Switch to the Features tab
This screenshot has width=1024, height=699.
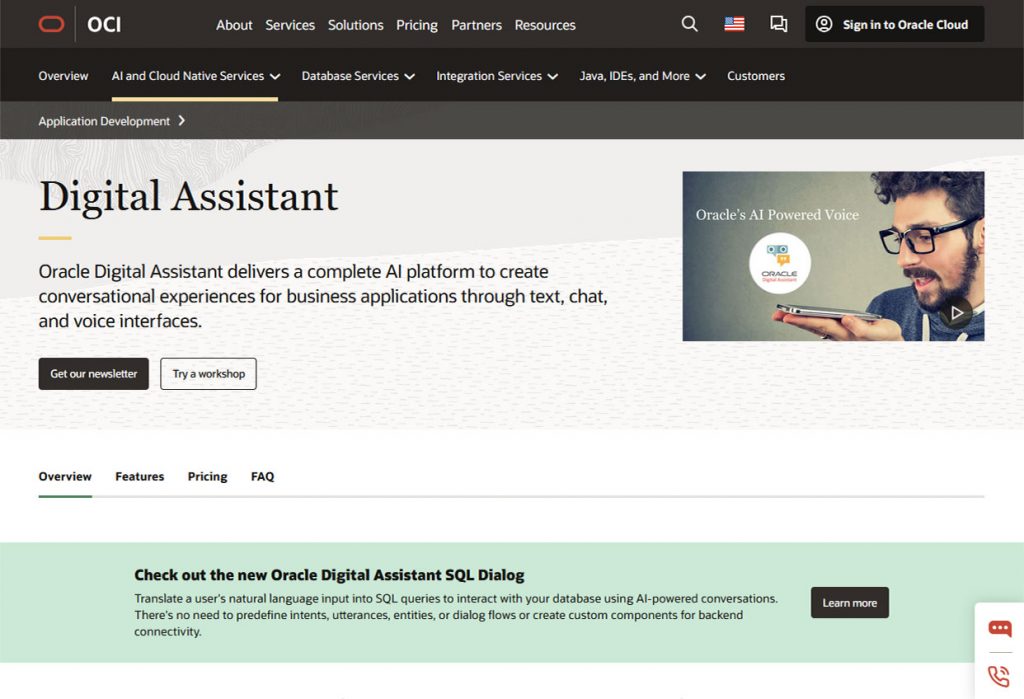pyautogui.click(x=139, y=477)
